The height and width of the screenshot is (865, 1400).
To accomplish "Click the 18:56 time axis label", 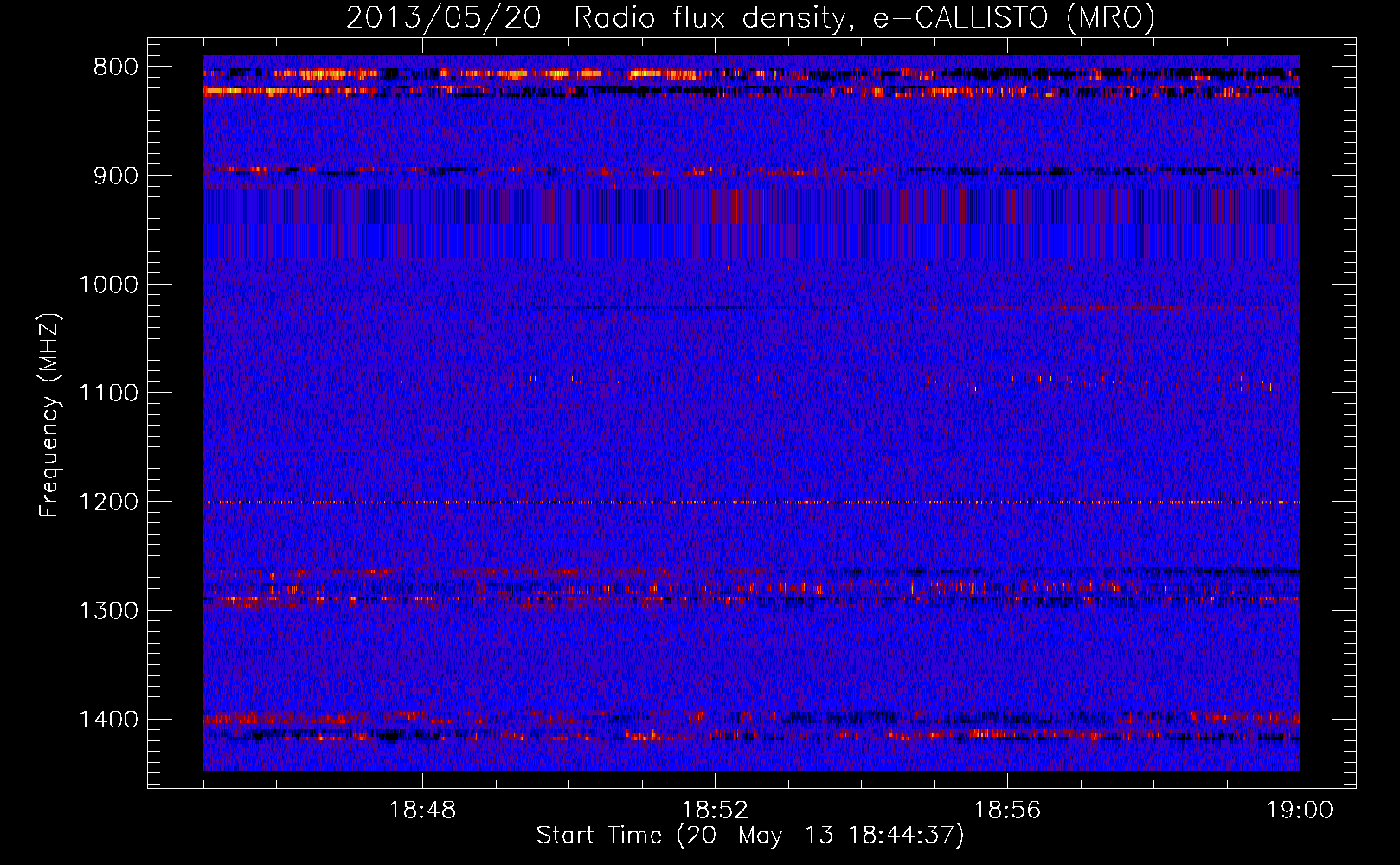I will click(1007, 811).
